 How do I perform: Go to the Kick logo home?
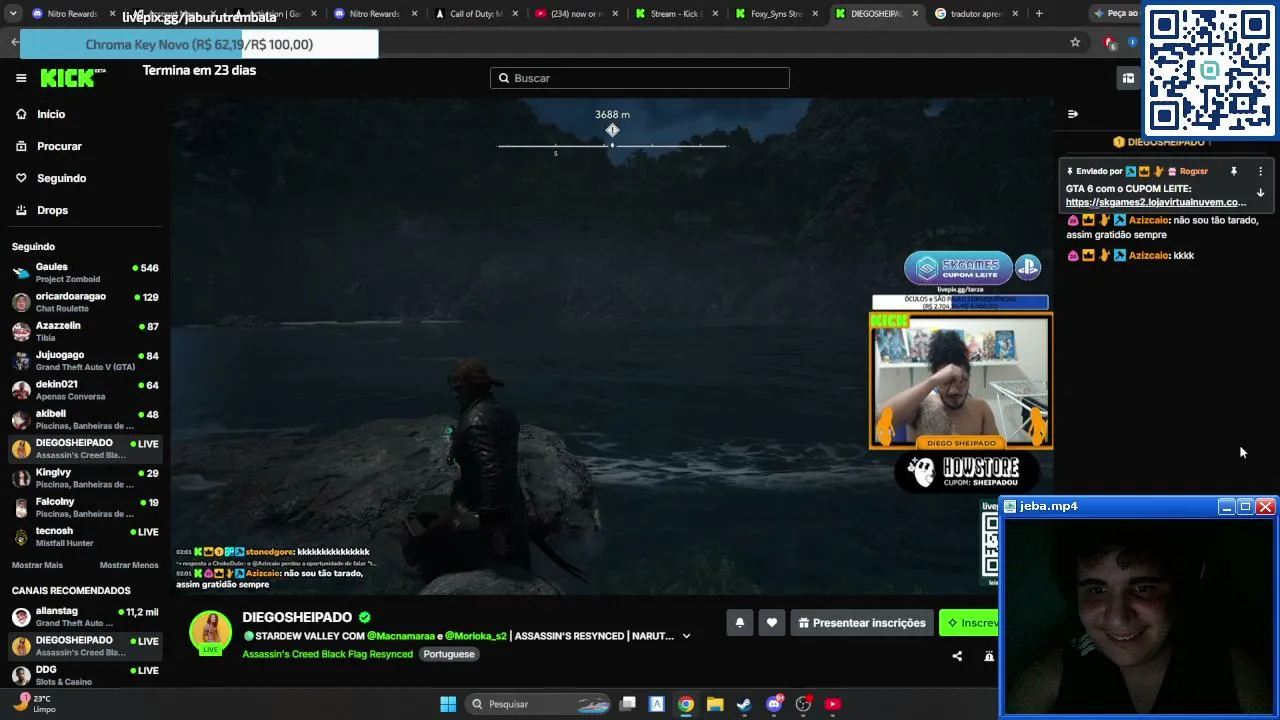point(72,78)
